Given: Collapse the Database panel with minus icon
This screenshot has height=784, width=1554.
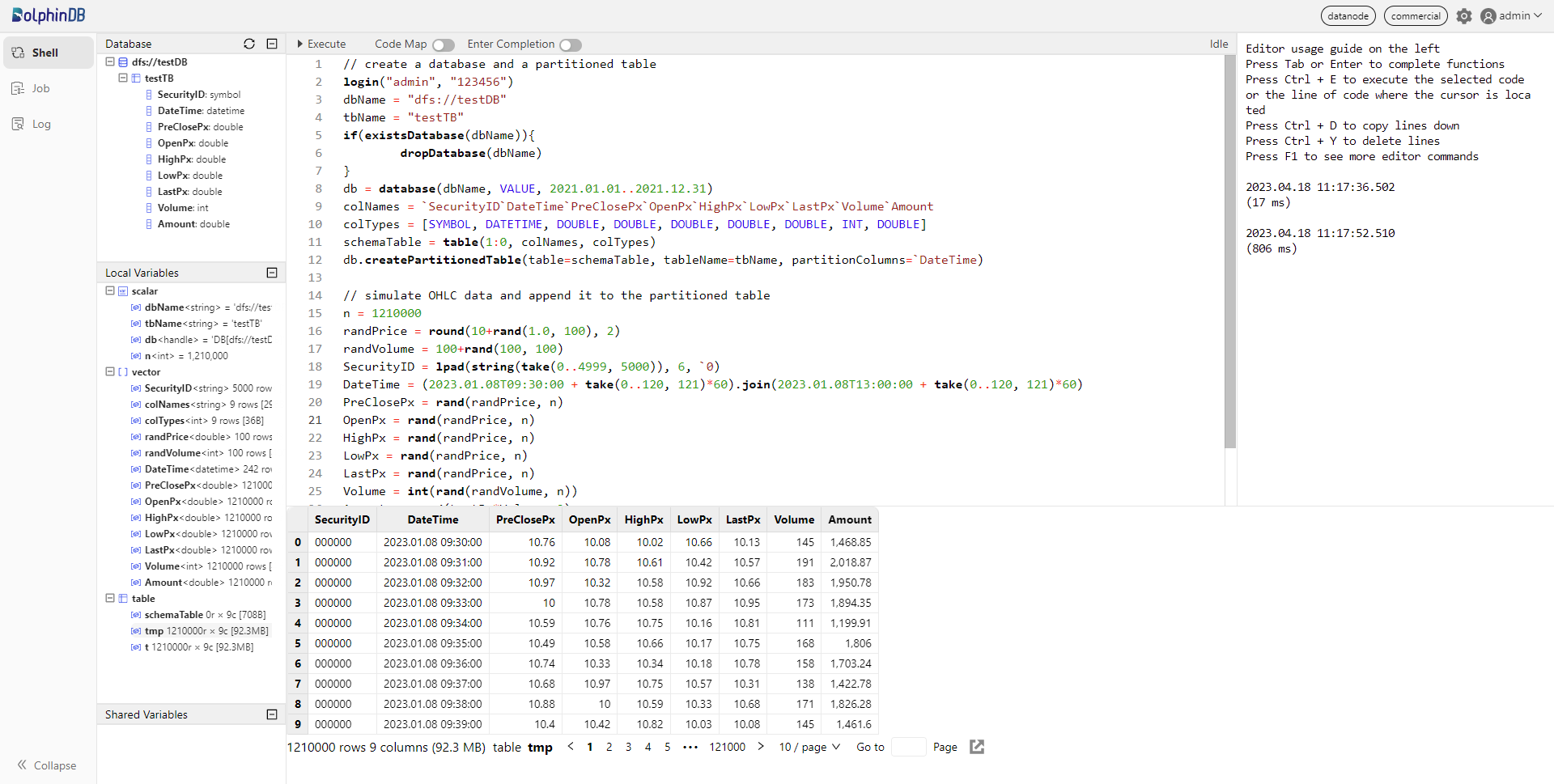Looking at the screenshot, I should 272,44.
